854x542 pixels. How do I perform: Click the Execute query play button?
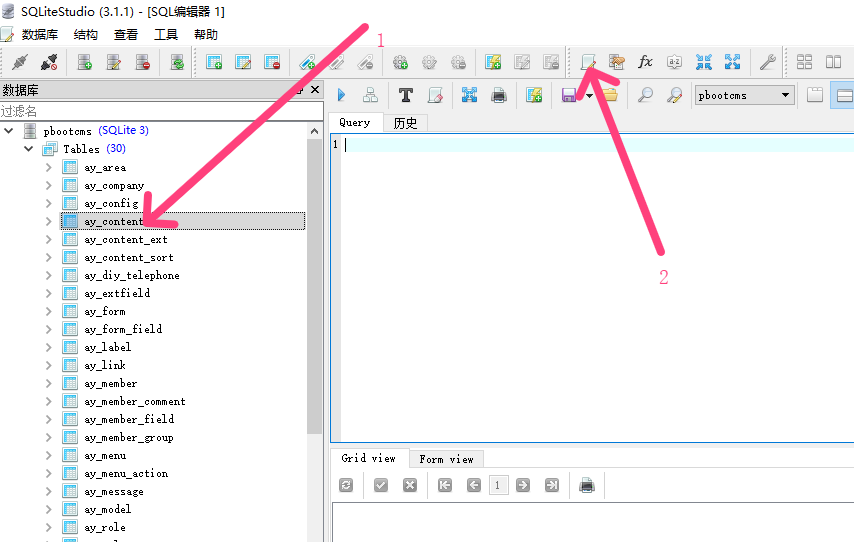(x=341, y=95)
